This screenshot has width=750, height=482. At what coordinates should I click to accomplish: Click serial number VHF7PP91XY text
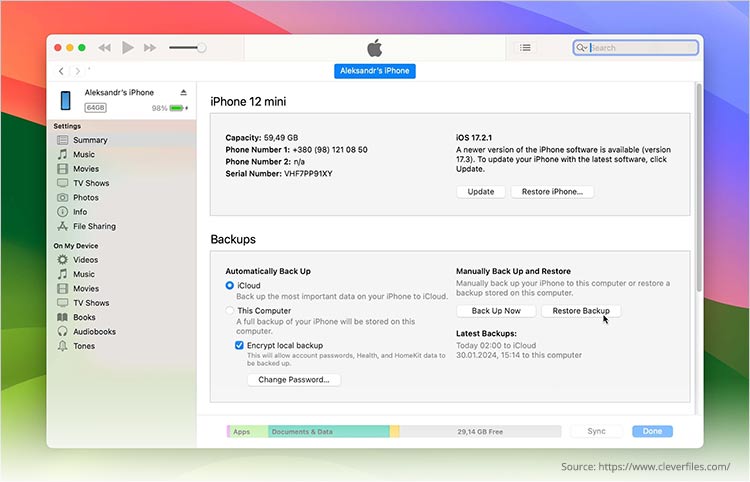(x=308, y=174)
